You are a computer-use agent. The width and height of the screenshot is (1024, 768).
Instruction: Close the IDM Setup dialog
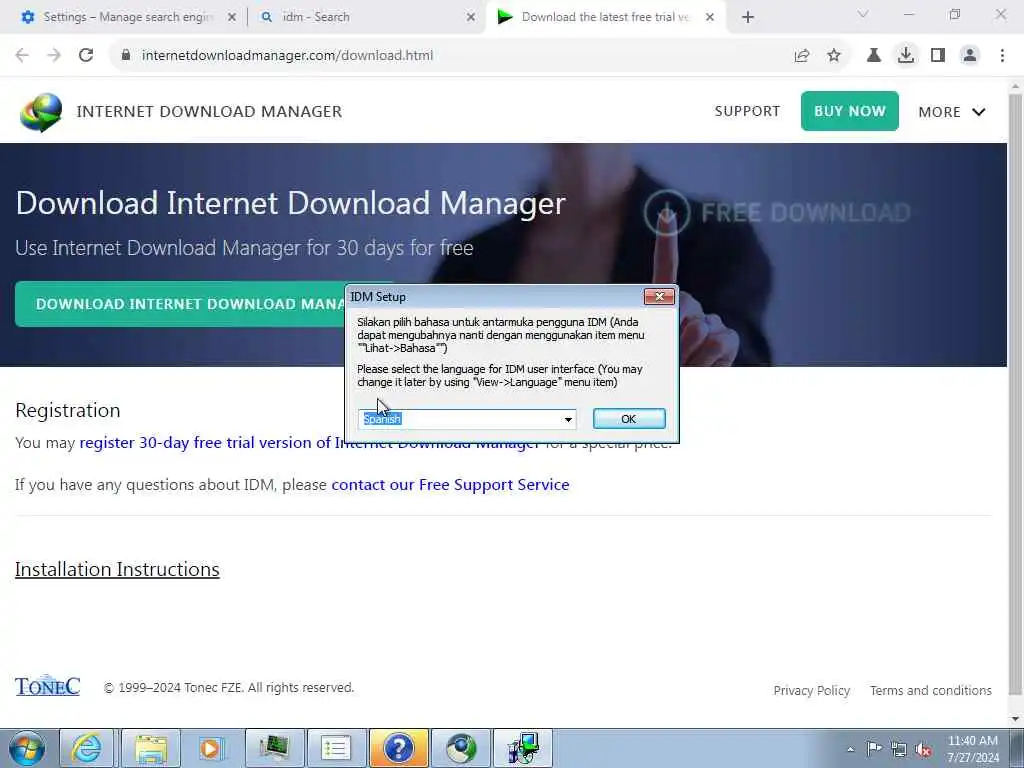coord(659,297)
